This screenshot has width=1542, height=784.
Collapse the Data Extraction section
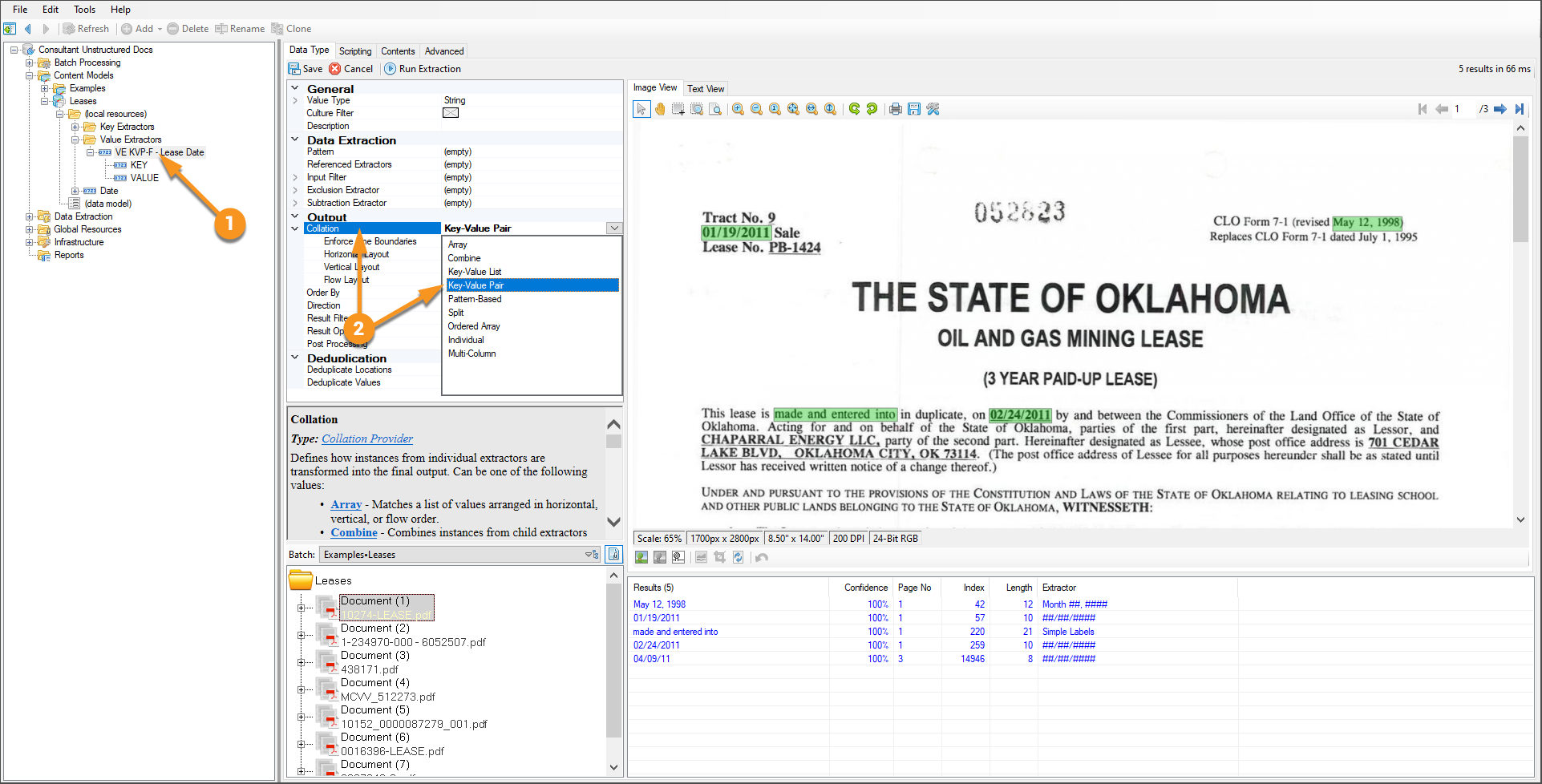295,140
